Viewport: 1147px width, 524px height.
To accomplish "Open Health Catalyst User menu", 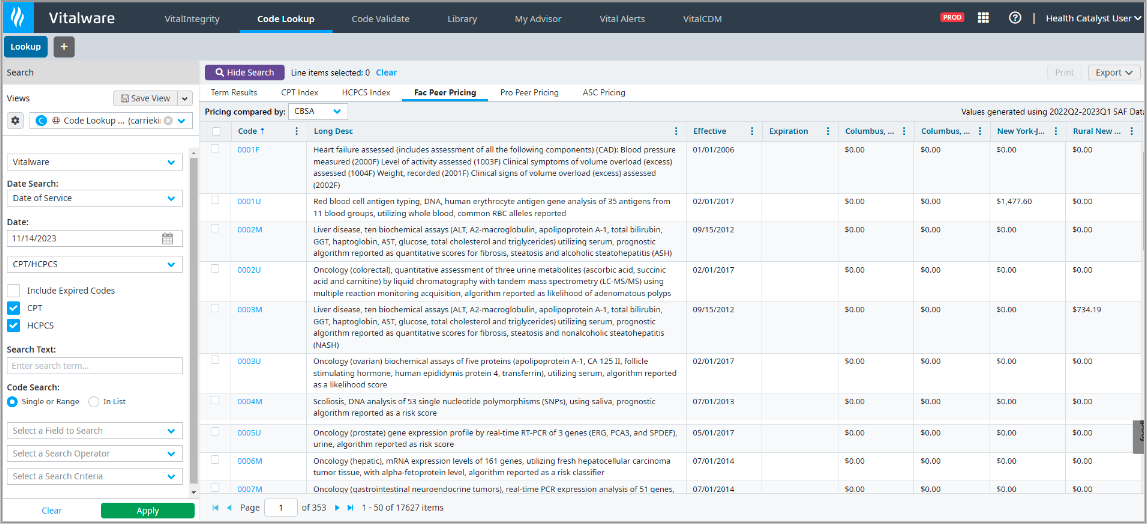I will pos(1093,18).
